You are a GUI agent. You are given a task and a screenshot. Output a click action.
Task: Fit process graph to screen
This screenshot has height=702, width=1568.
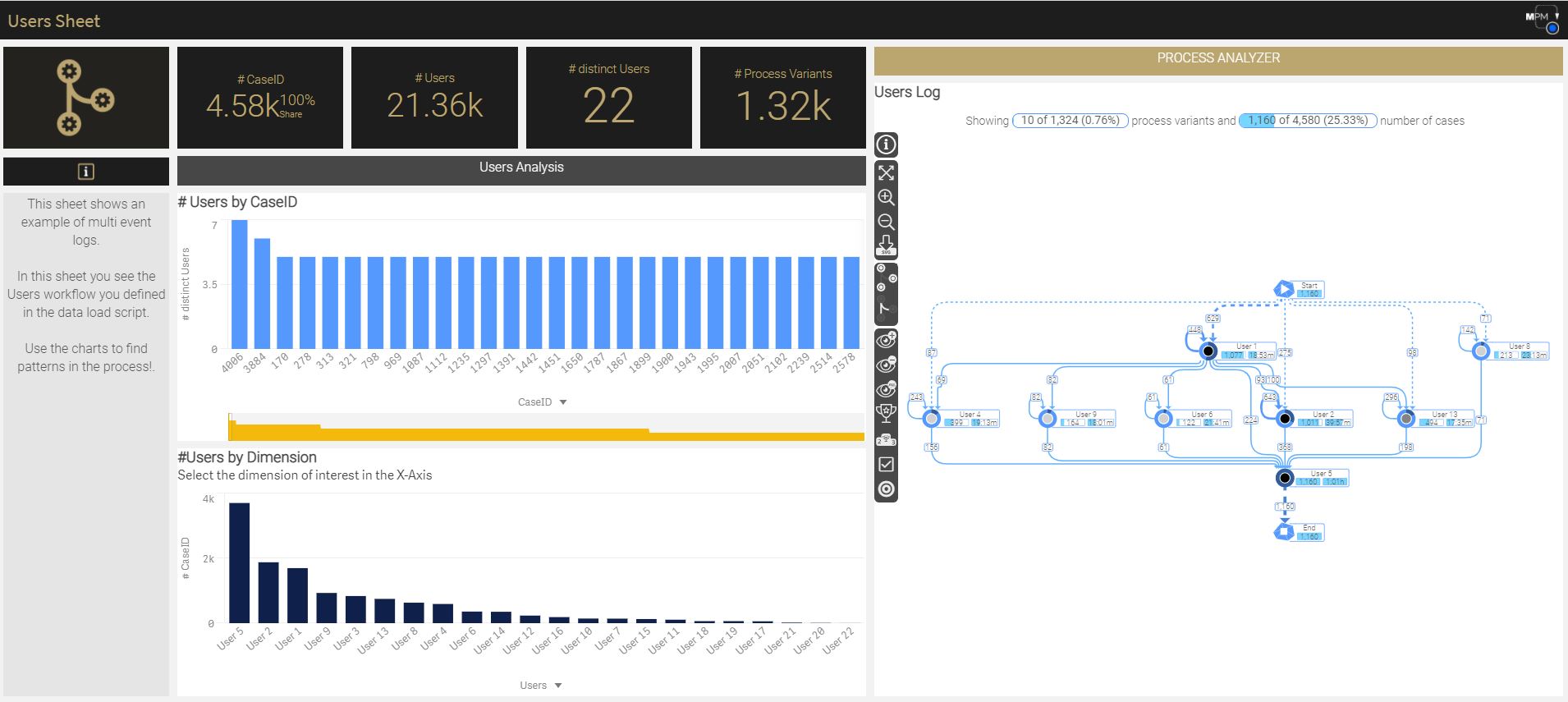[x=886, y=172]
